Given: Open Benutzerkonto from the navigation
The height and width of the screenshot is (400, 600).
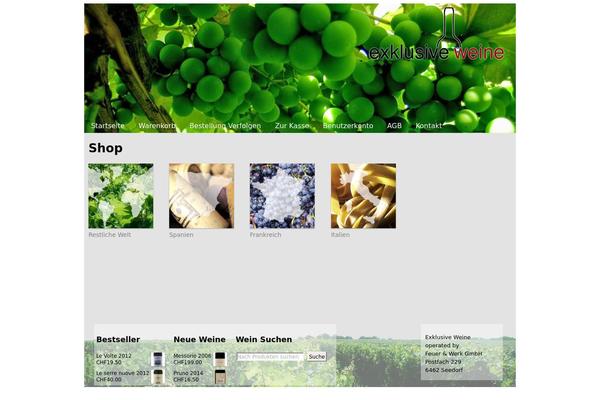Looking at the screenshot, I should click(348, 126).
